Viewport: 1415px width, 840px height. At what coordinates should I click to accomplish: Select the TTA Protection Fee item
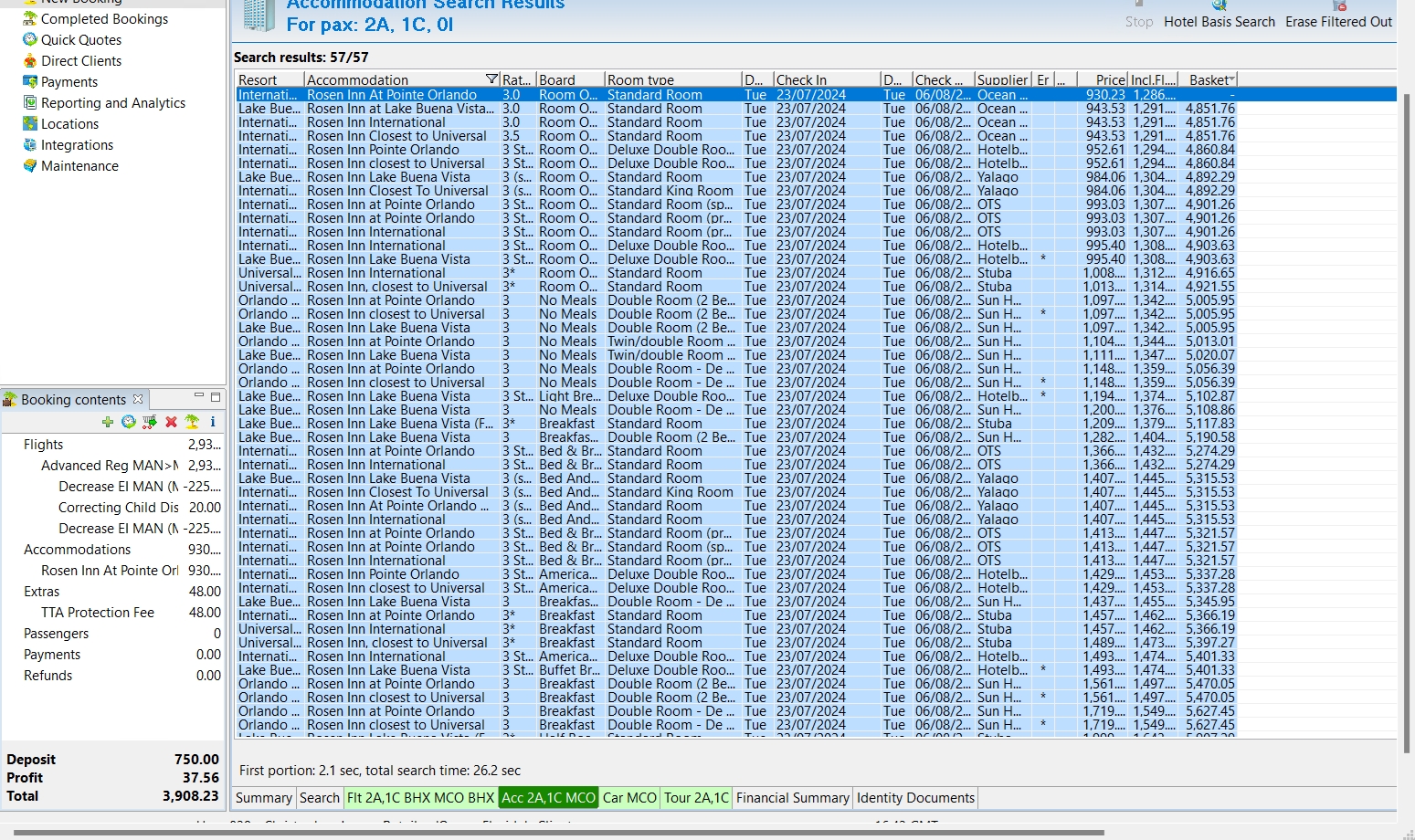114,613
